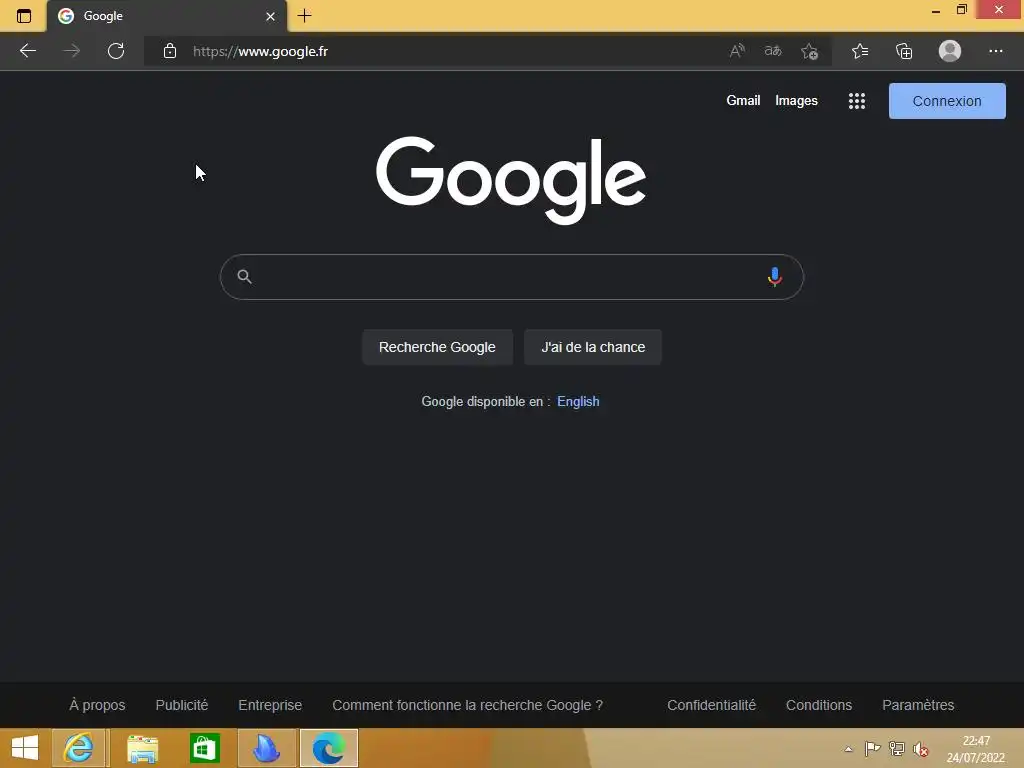The height and width of the screenshot is (768, 1024).
Task: Click the magnifier icon in search box
Action: (x=244, y=276)
